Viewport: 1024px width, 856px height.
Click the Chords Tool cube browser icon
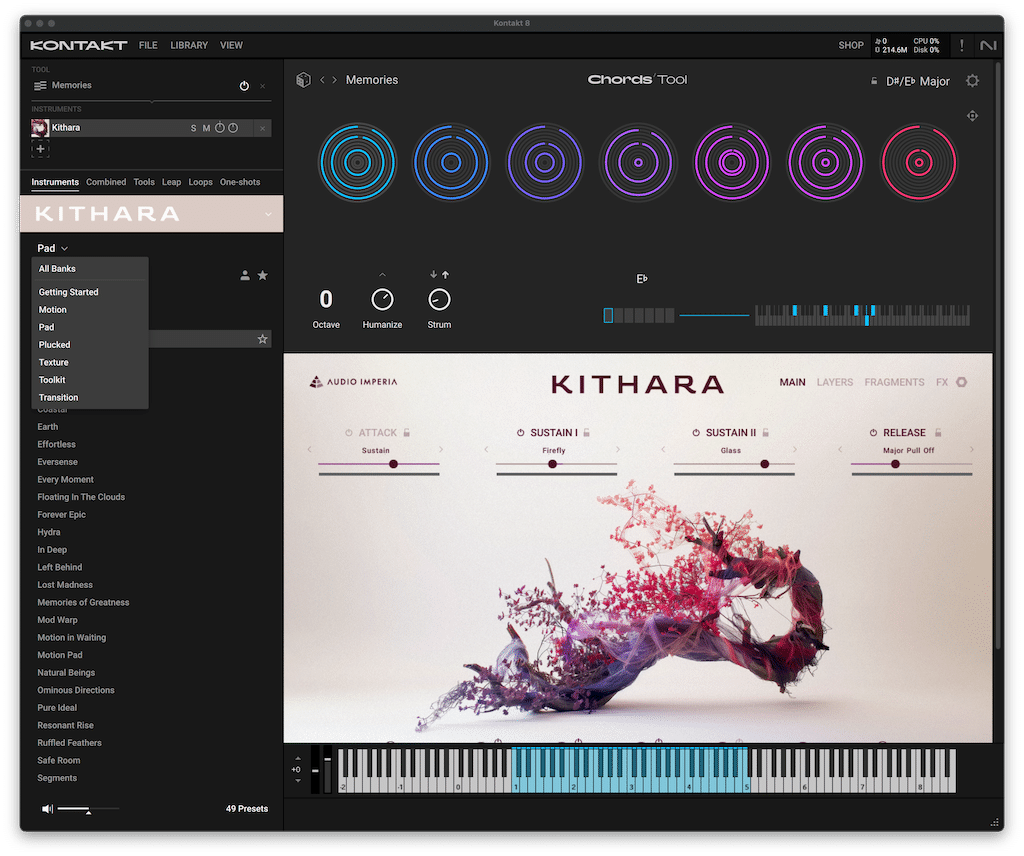coord(304,80)
